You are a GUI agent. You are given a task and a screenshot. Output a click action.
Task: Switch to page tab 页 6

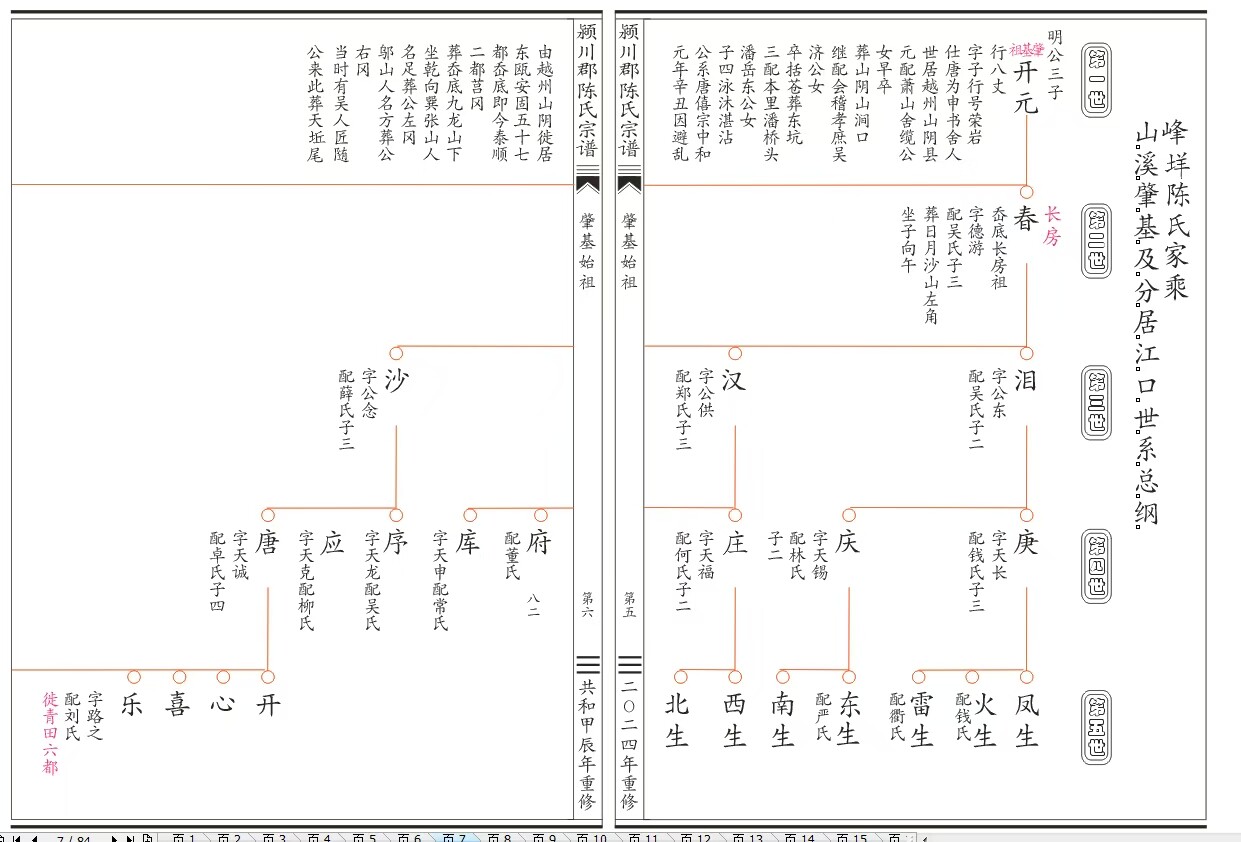coord(409,838)
